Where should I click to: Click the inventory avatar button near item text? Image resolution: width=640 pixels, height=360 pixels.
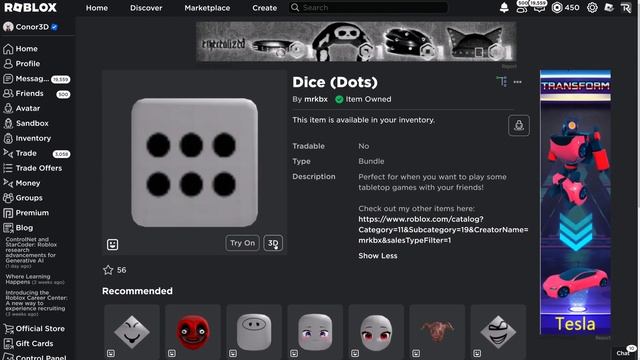tap(519, 125)
